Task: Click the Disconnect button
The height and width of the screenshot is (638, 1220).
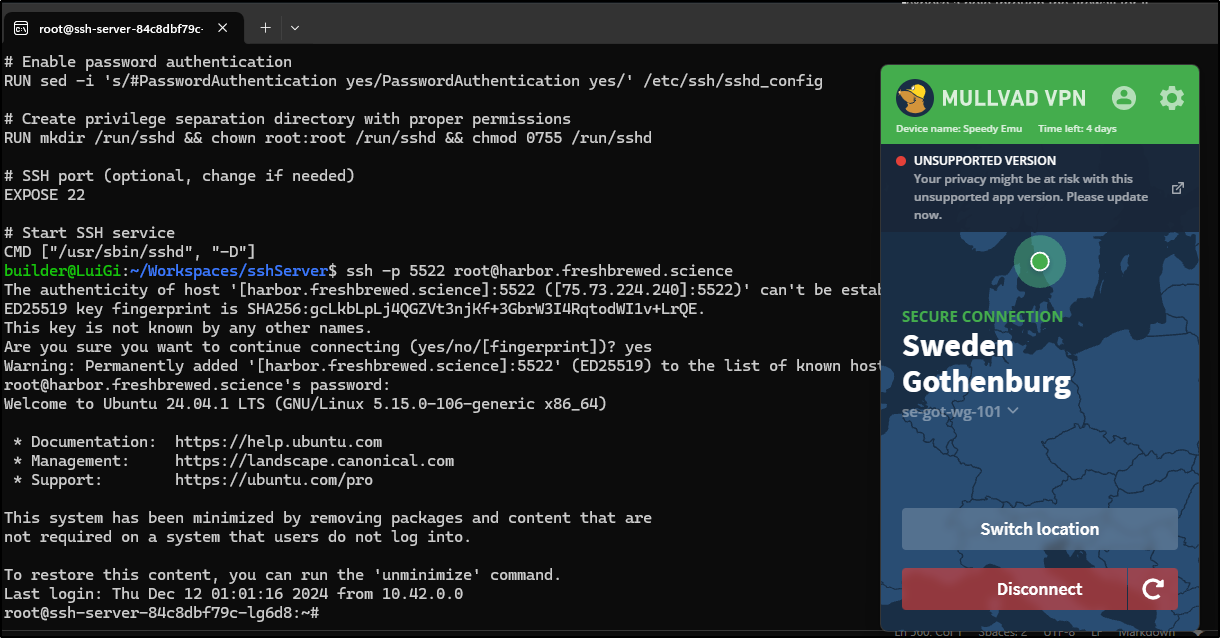Action: point(1014,589)
